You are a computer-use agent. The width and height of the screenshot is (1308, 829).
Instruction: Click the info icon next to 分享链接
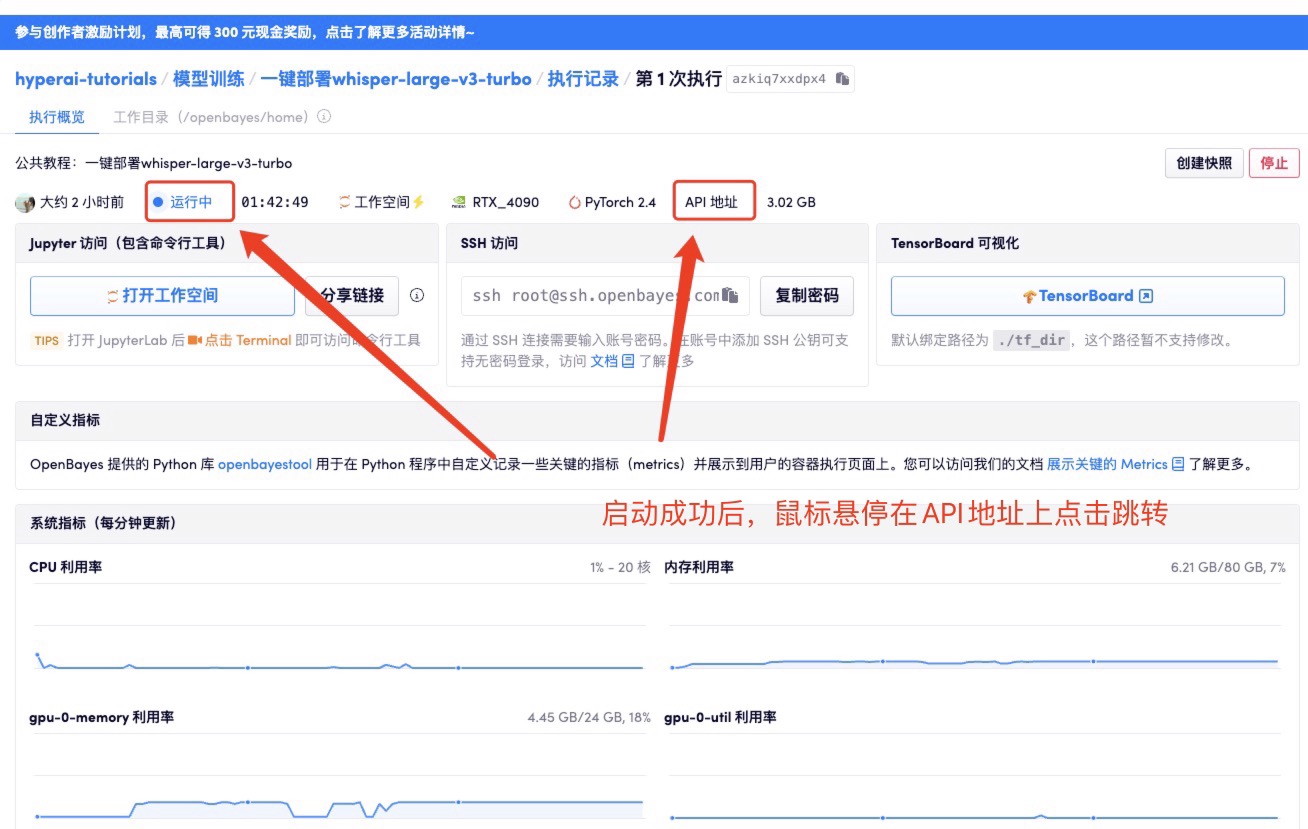417,295
